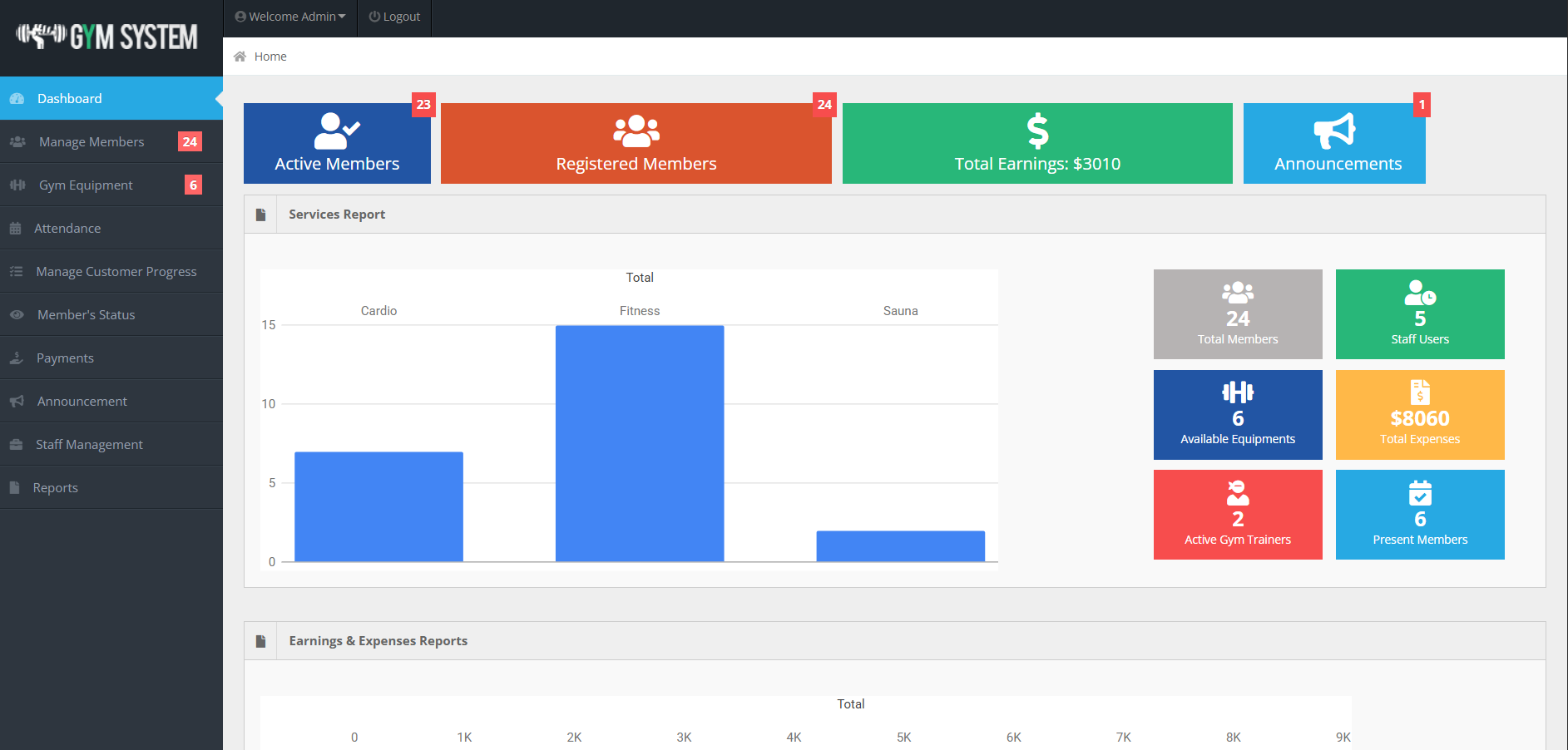Click the Sauna bar in Services chart
Screen dimensions: 1568x750
click(900, 546)
